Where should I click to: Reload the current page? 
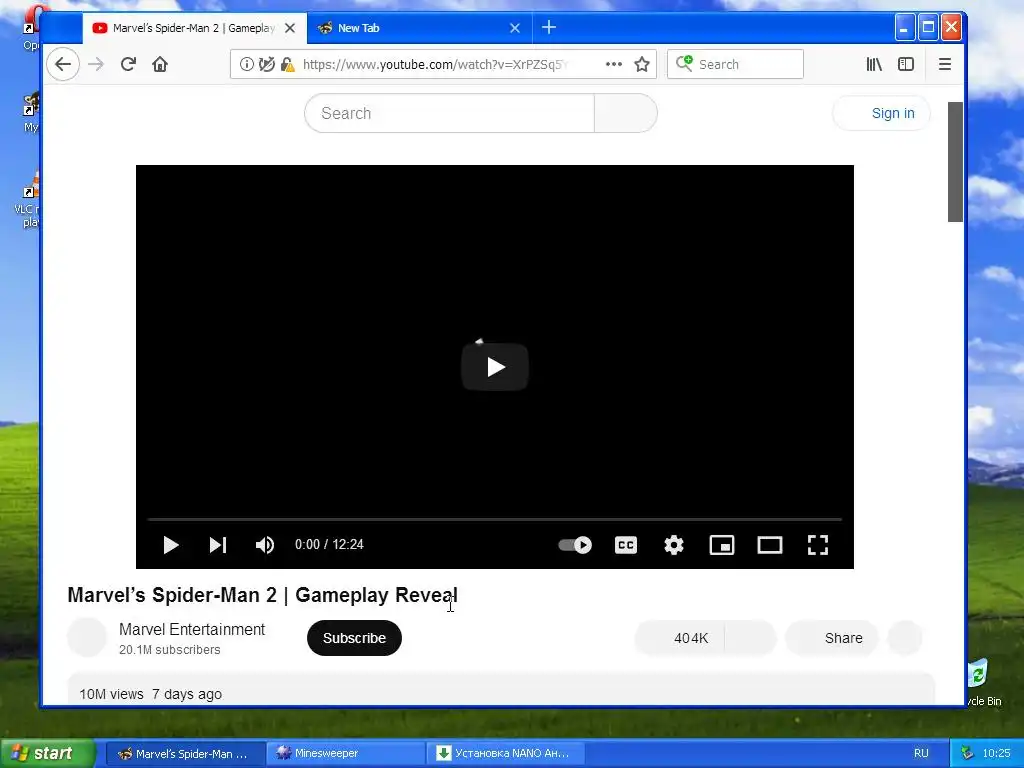[128, 64]
